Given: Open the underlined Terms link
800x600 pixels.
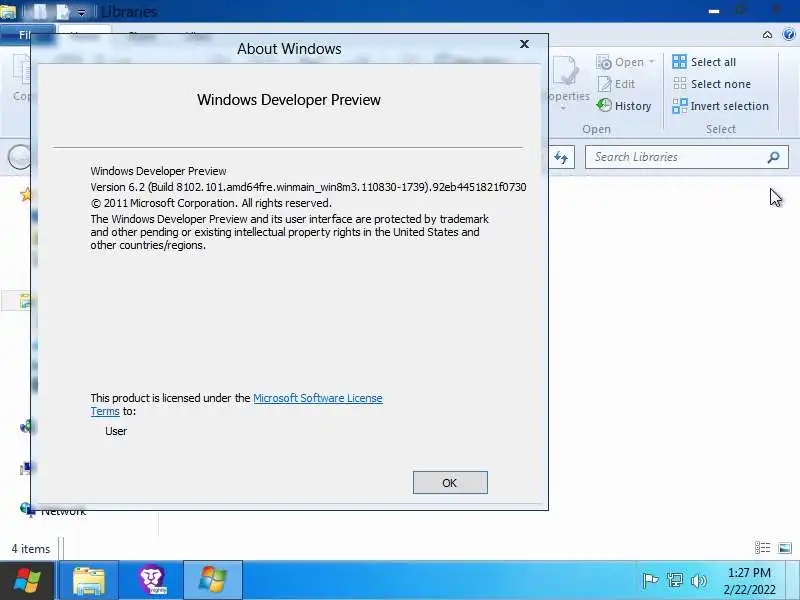Looking at the screenshot, I should 105,411.
